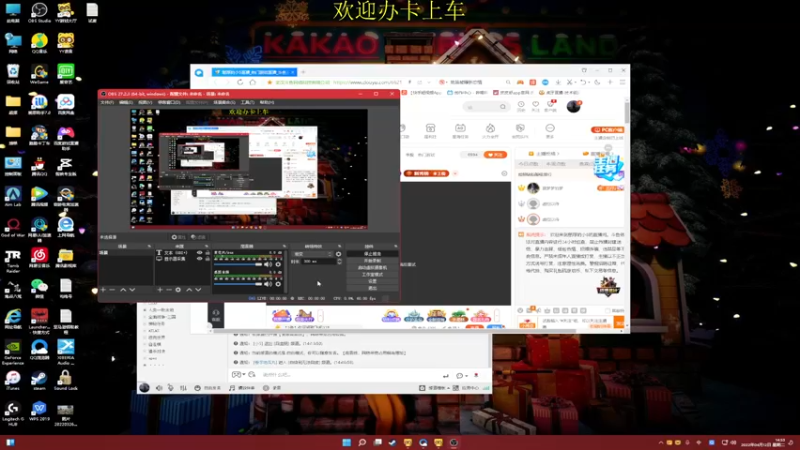The height and width of the screenshot is (450, 800).
Task: Click the PC client download button
Action: point(607,130)
